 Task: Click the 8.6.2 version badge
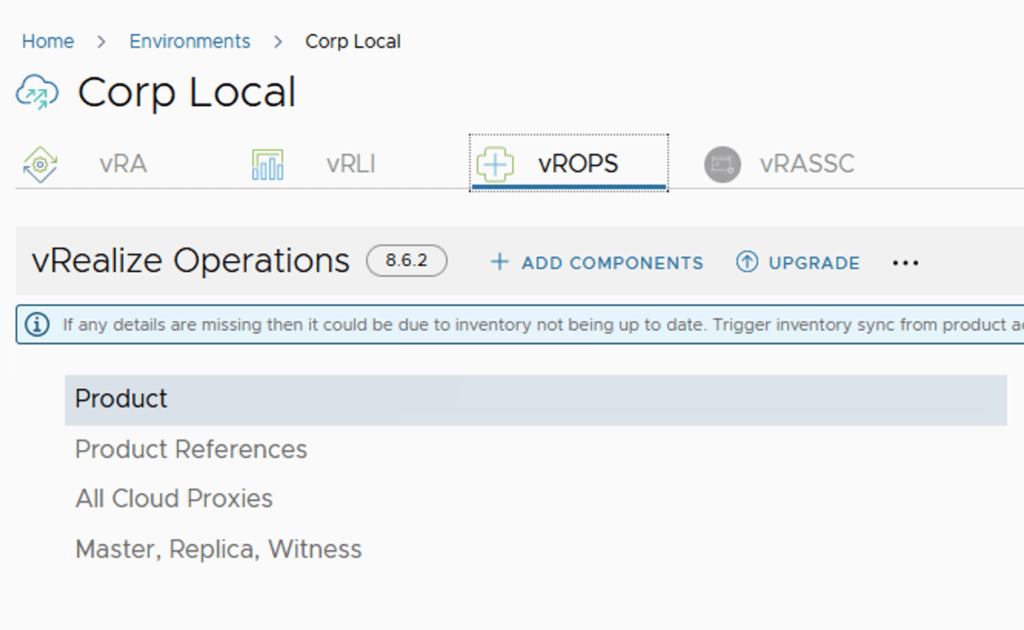pyautogui.click(x=406, y=261)
